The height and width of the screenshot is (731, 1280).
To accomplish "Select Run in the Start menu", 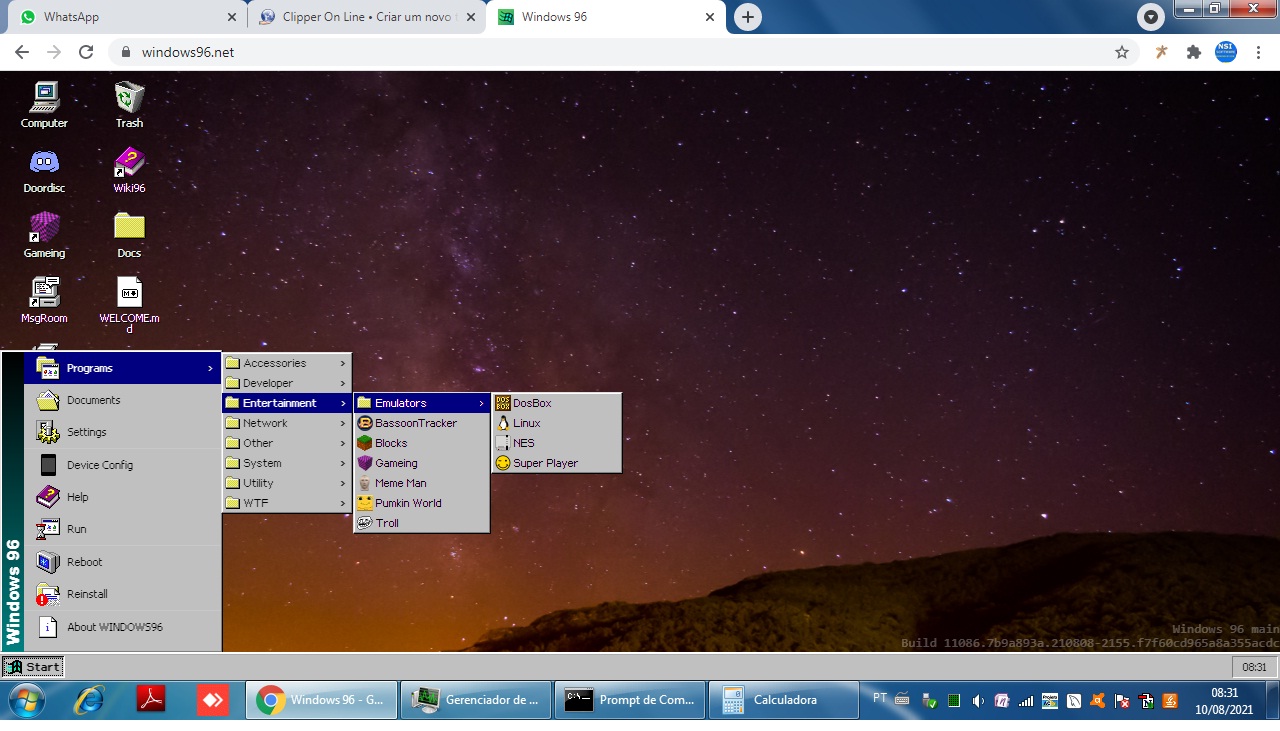I will (123, 529).
